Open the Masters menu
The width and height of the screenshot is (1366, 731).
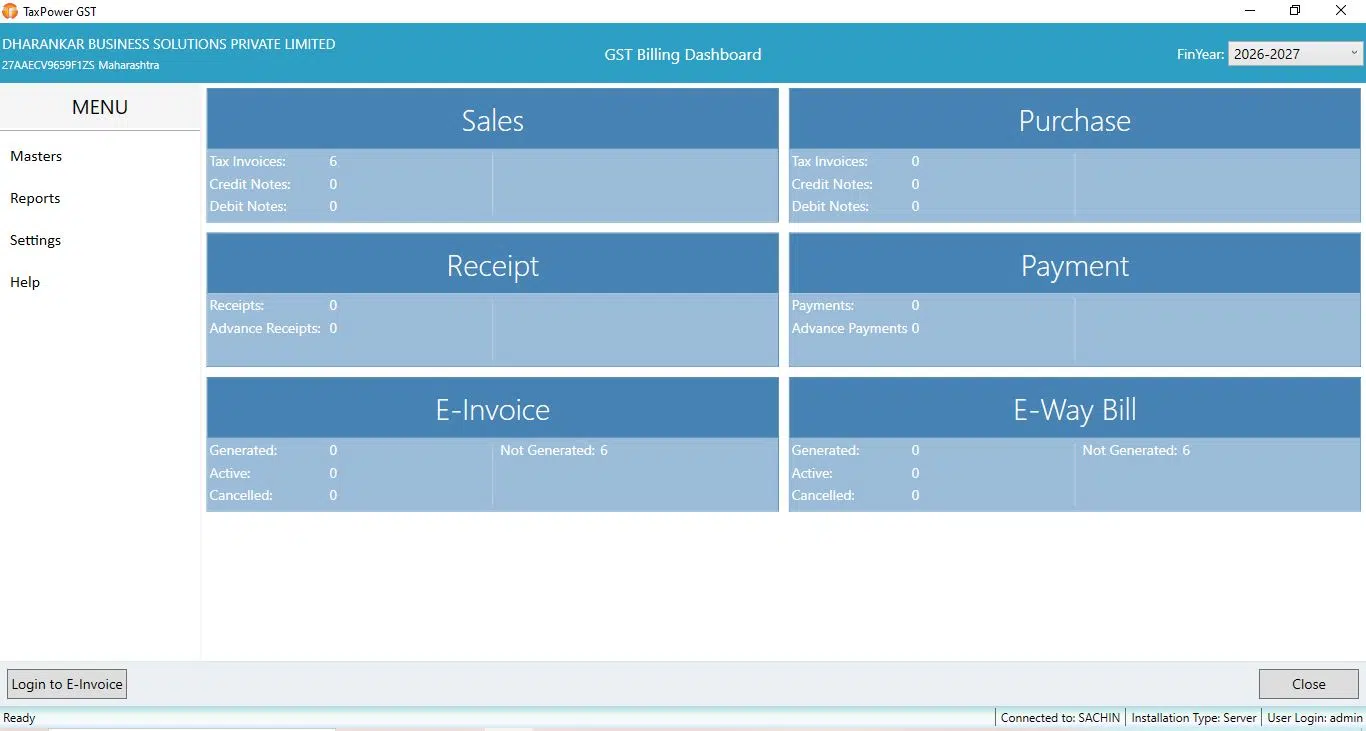tap(36, 156)
